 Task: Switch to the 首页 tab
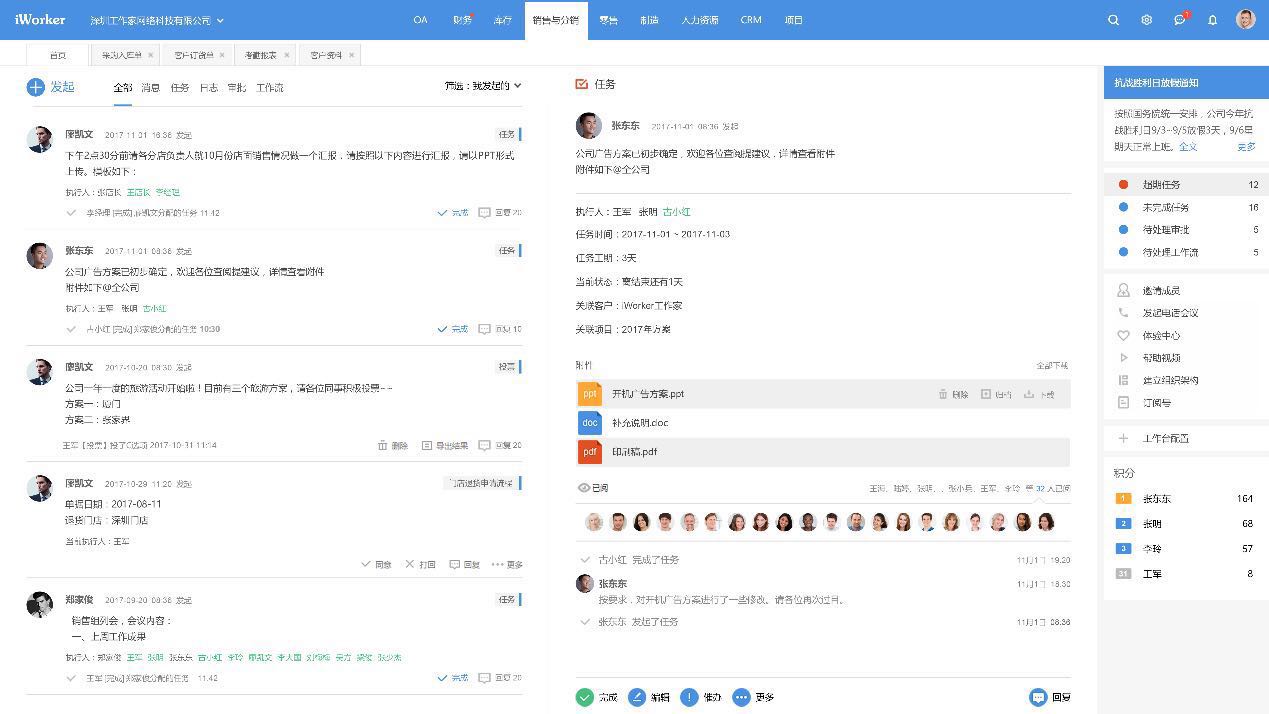click(58, 55)
